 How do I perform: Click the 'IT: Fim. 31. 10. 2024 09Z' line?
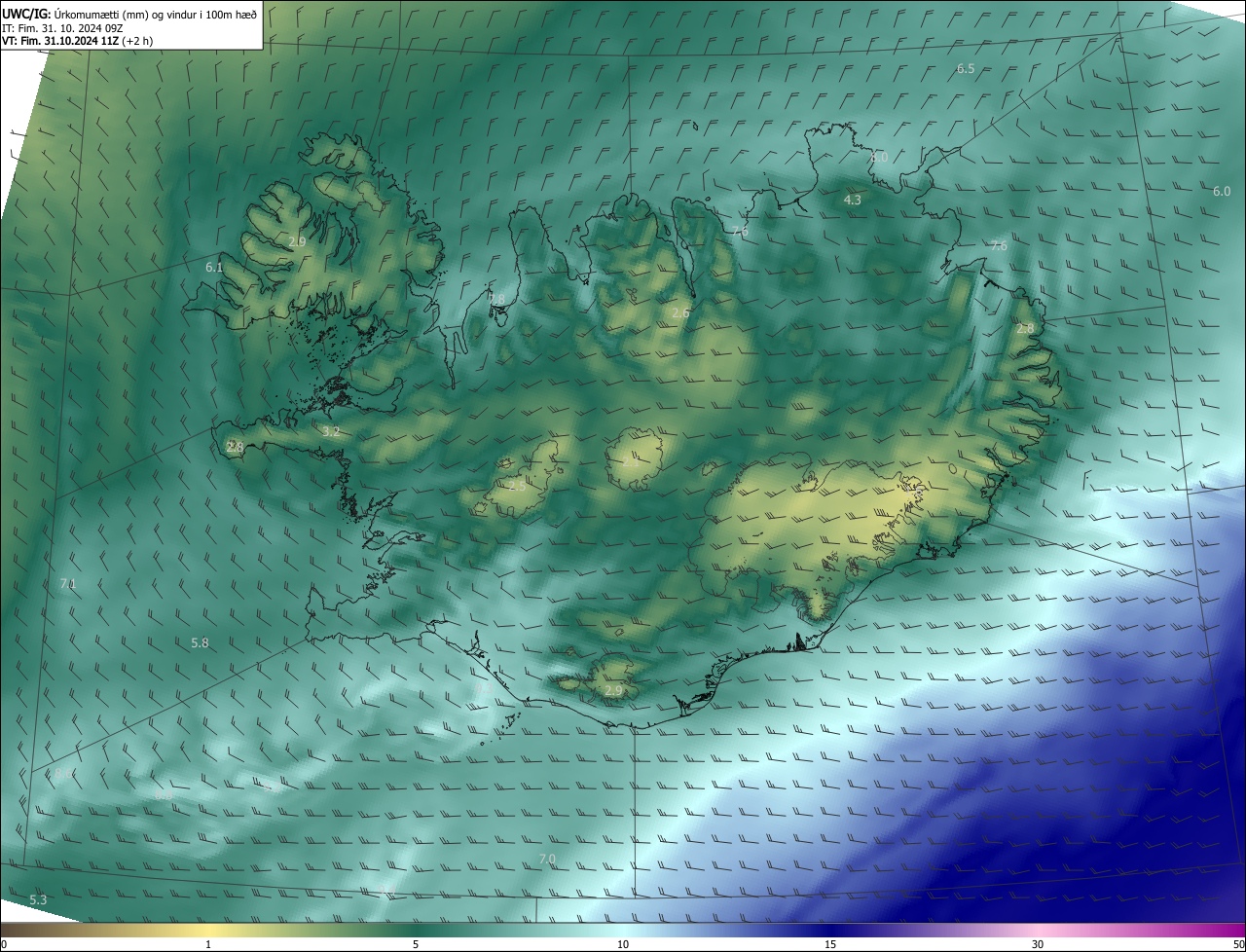(x=62, y=28)
